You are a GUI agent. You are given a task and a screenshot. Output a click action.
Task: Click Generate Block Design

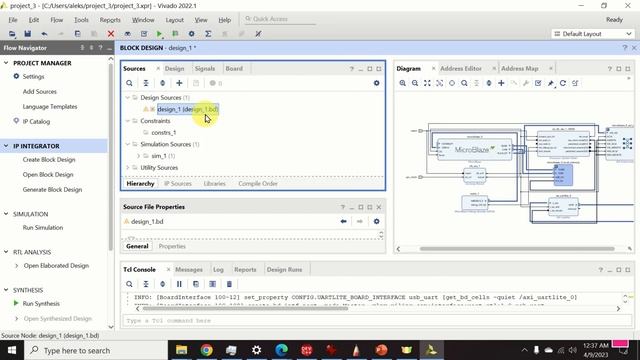click(52, 190)
